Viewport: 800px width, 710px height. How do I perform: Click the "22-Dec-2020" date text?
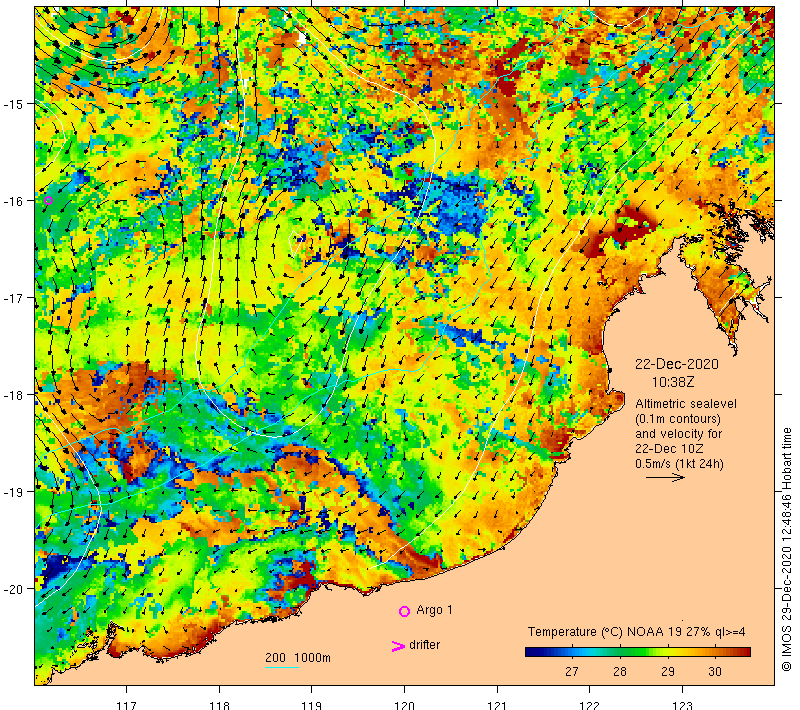pos(677,364)
